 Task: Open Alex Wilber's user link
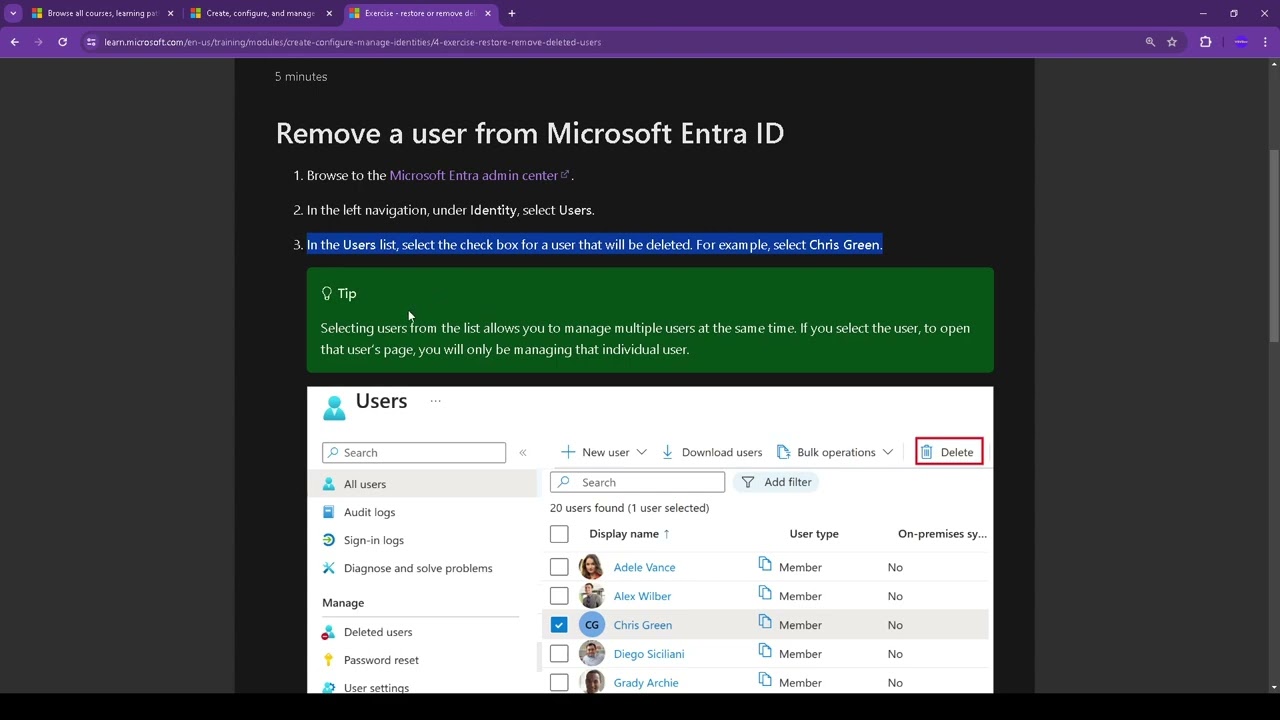point(642,596)
